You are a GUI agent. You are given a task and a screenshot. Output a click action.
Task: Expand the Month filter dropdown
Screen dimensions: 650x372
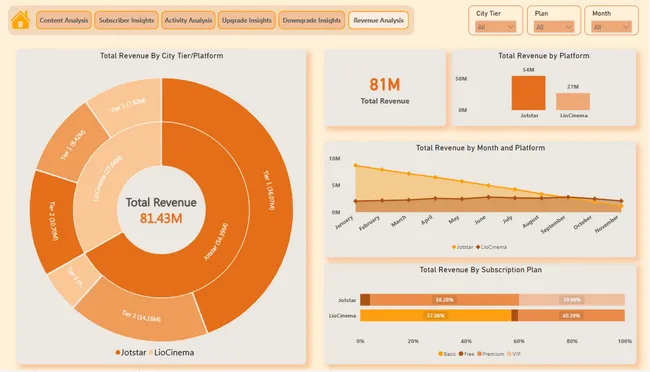click(x=611, y=27)
